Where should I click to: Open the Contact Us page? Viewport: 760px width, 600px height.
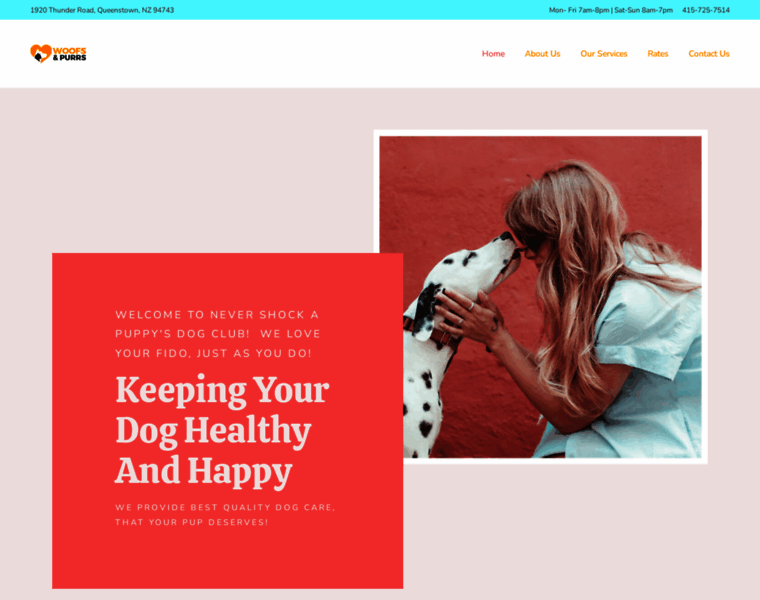tap(709, 54)
